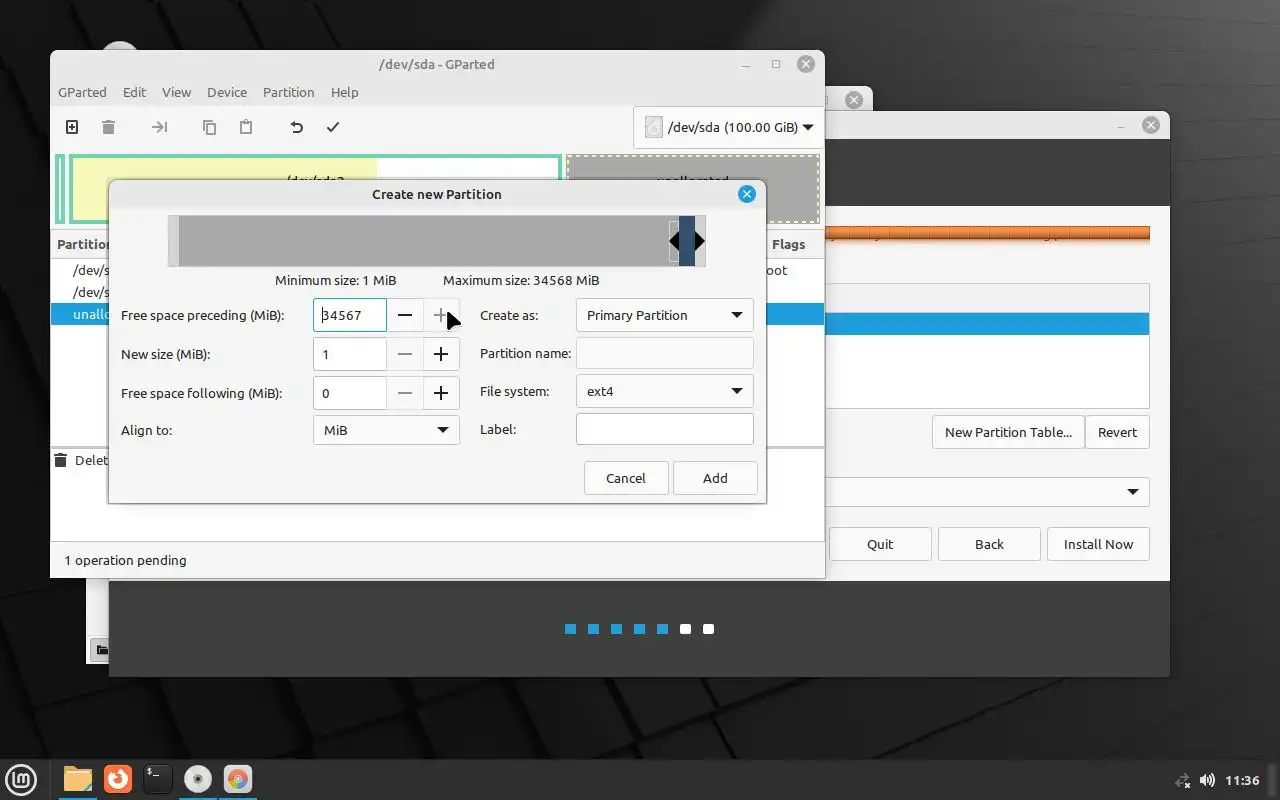Click the left resize arrow handle on partition bar
The image size is (1280, 800).
click(x=674, y=241)
